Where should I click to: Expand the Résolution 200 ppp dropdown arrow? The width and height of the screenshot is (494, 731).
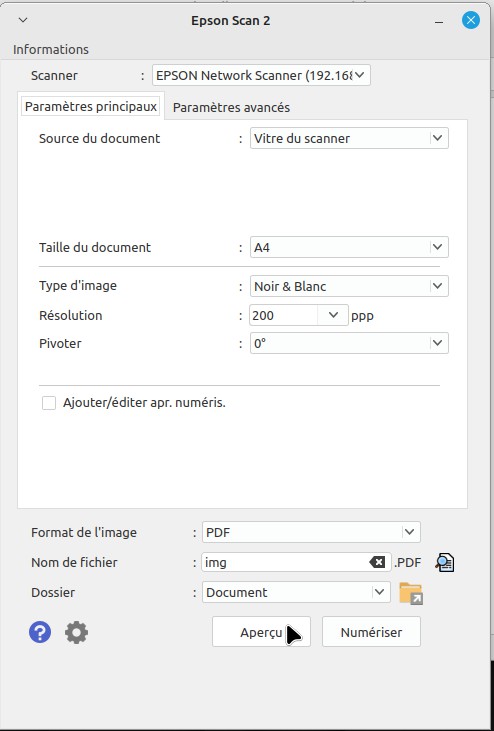(x=333, y=315)
